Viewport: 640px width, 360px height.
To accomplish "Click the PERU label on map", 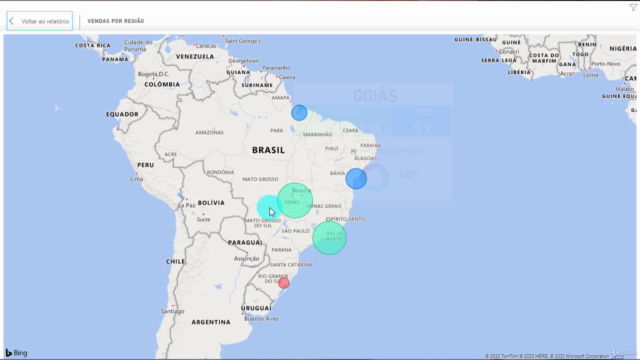I will tap(146, 165).
